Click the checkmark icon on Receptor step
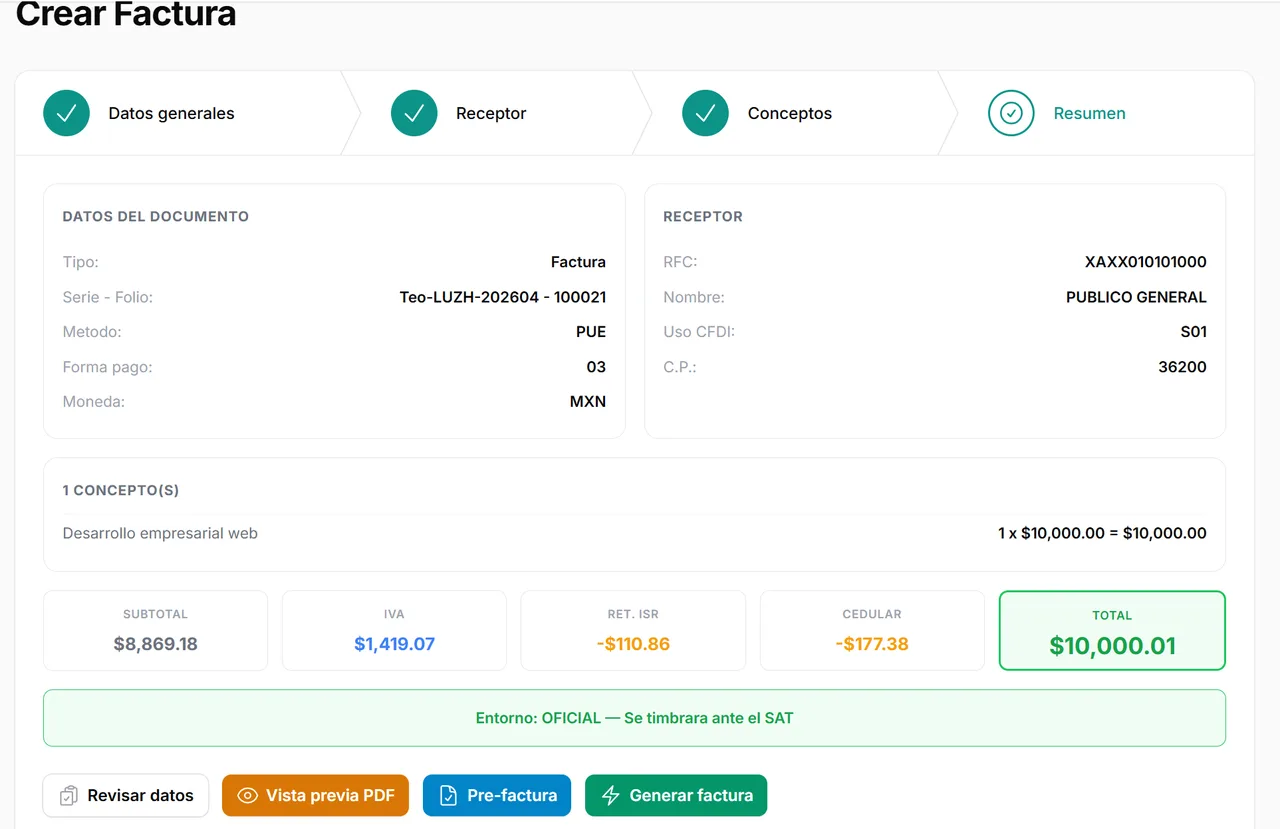 coord(414,113)
